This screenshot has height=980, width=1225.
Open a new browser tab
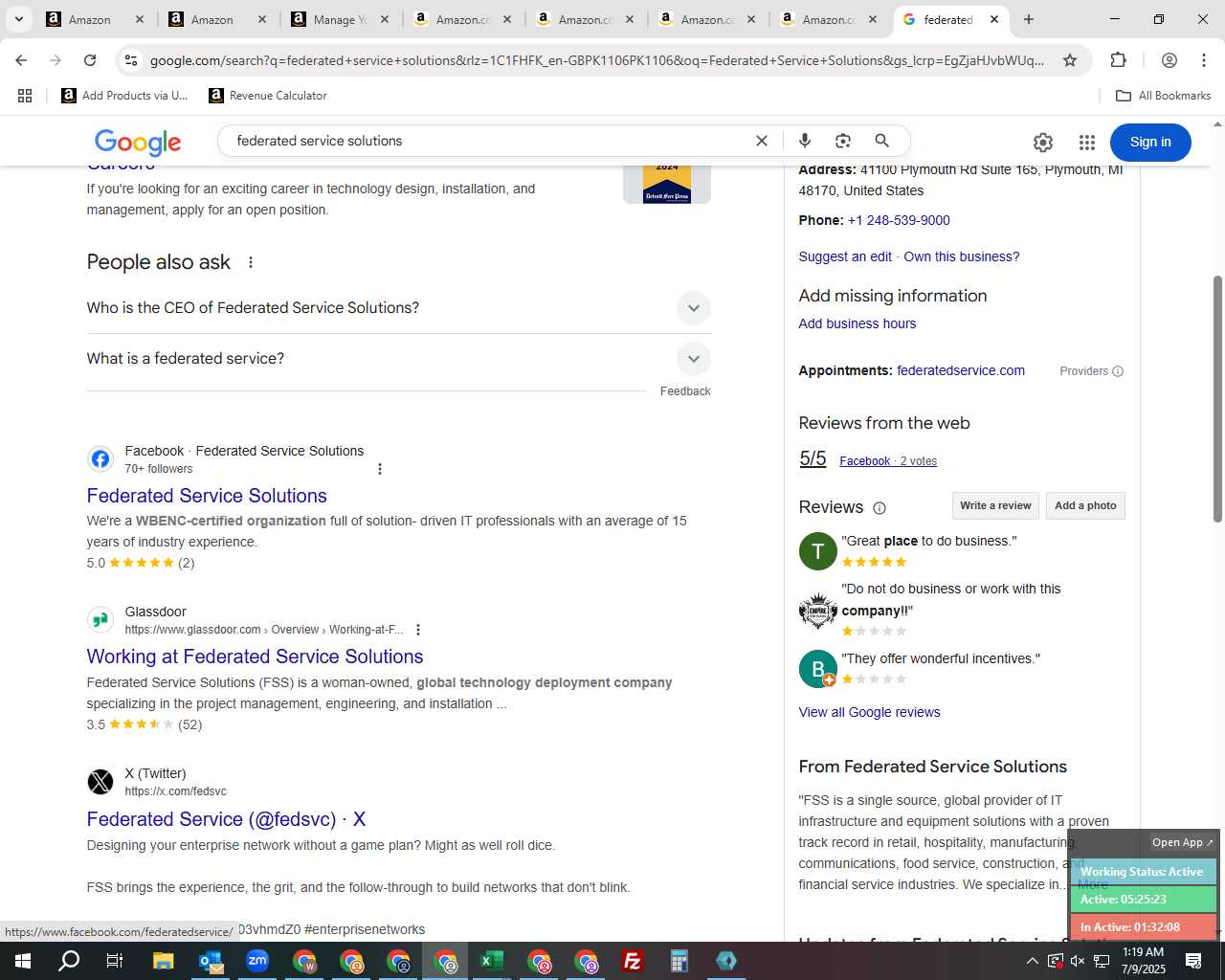tap(1029, 19)
